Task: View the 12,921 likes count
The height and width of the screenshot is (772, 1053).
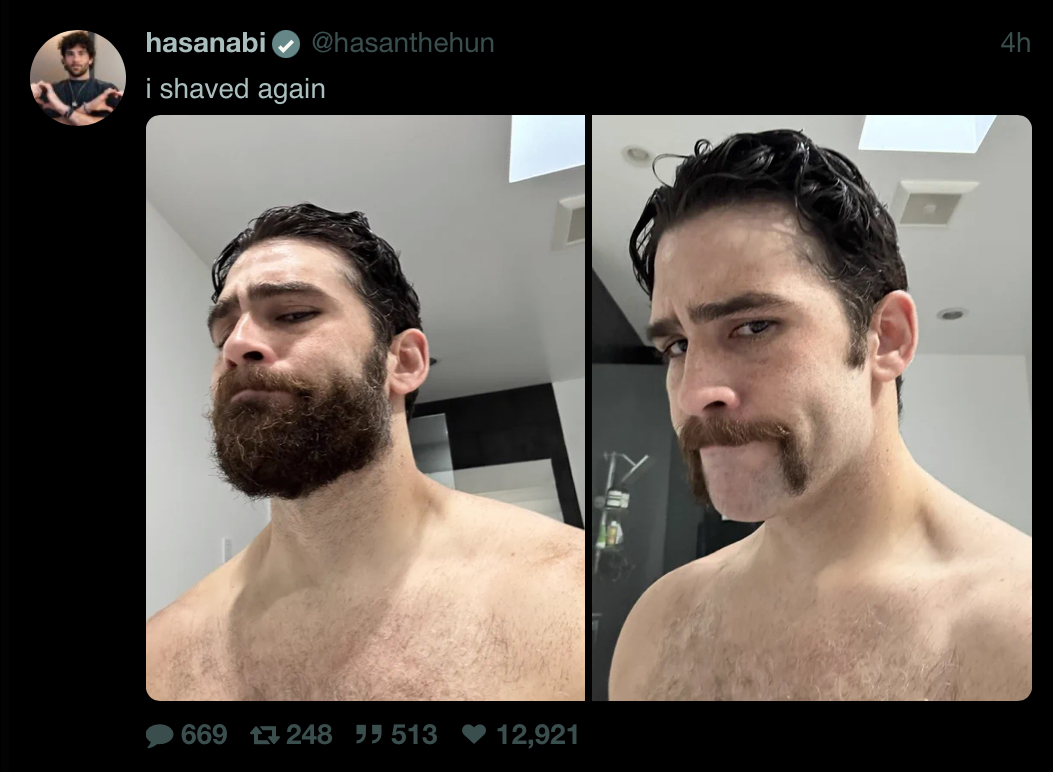Action: [537, 734]
